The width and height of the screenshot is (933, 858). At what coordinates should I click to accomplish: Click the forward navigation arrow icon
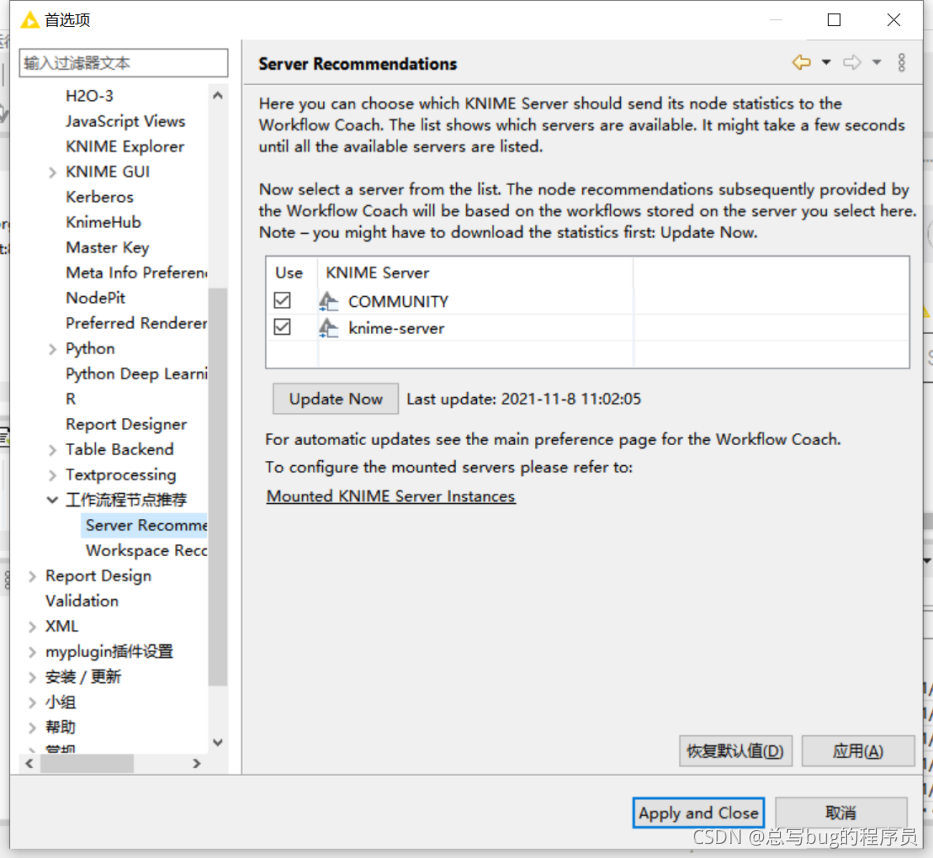click(x=852, y=62)
